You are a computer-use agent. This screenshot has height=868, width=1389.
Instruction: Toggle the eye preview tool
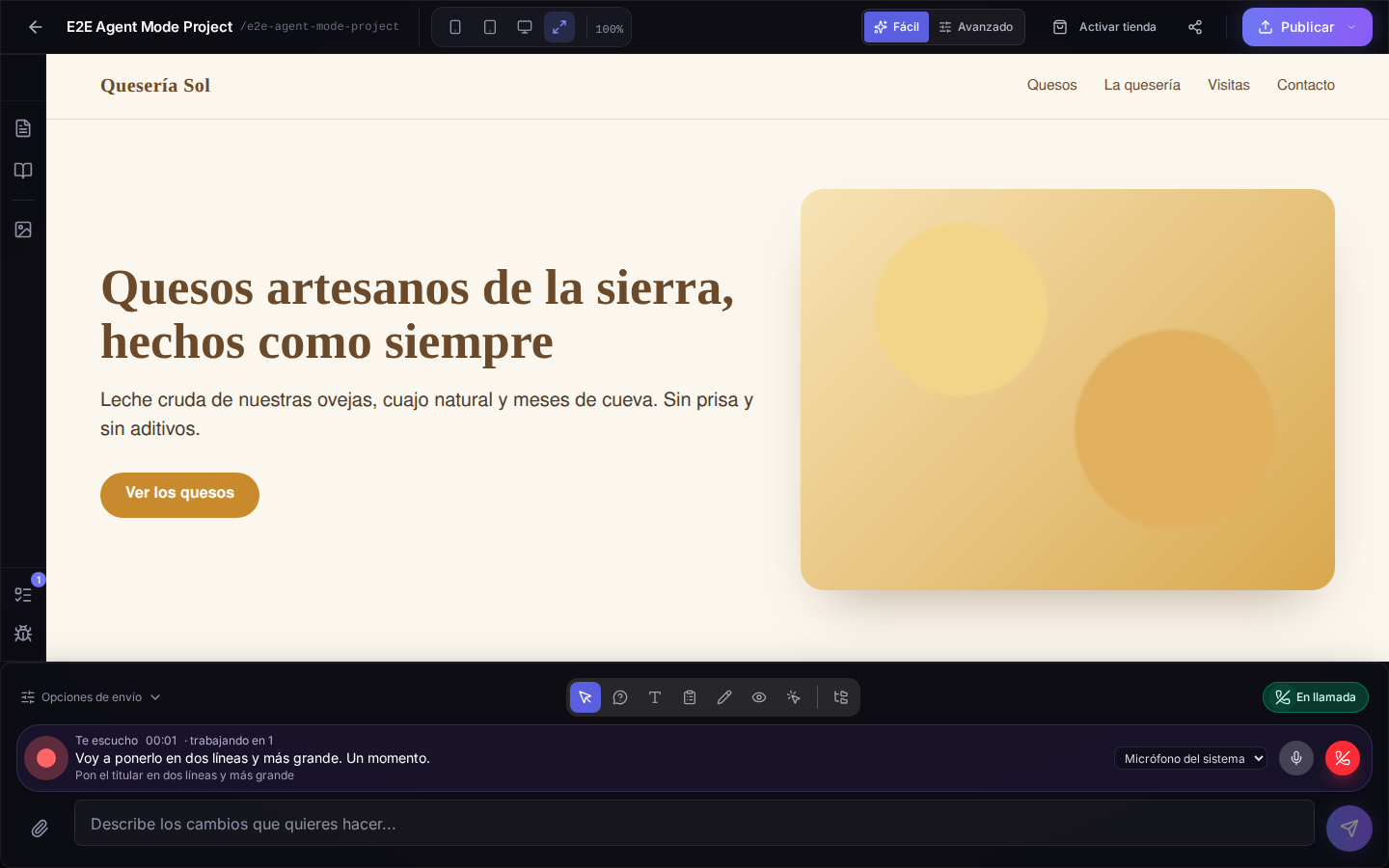click(x=759, y=697)
